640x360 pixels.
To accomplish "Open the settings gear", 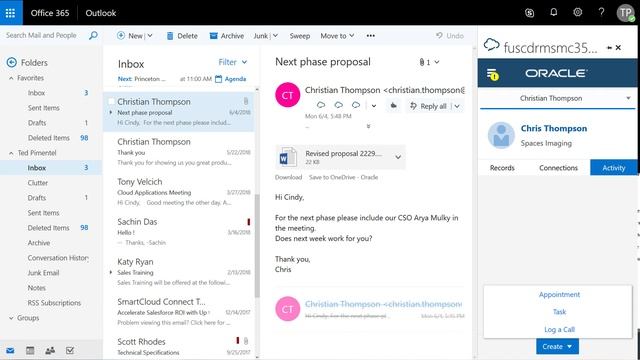I will tap(578, 12).
